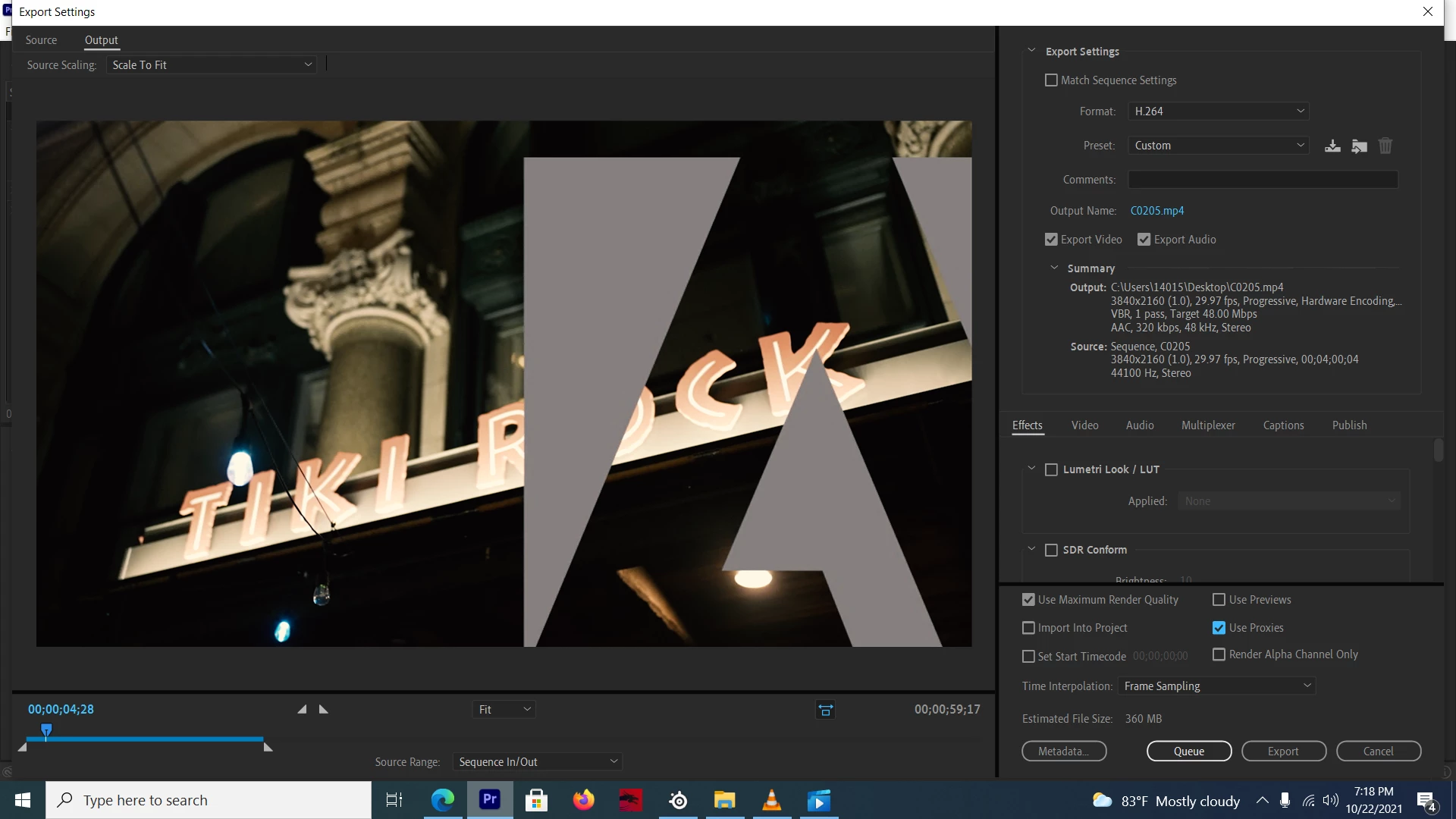
Task: Collapse the Summary section
Action: click(1054, 268)
